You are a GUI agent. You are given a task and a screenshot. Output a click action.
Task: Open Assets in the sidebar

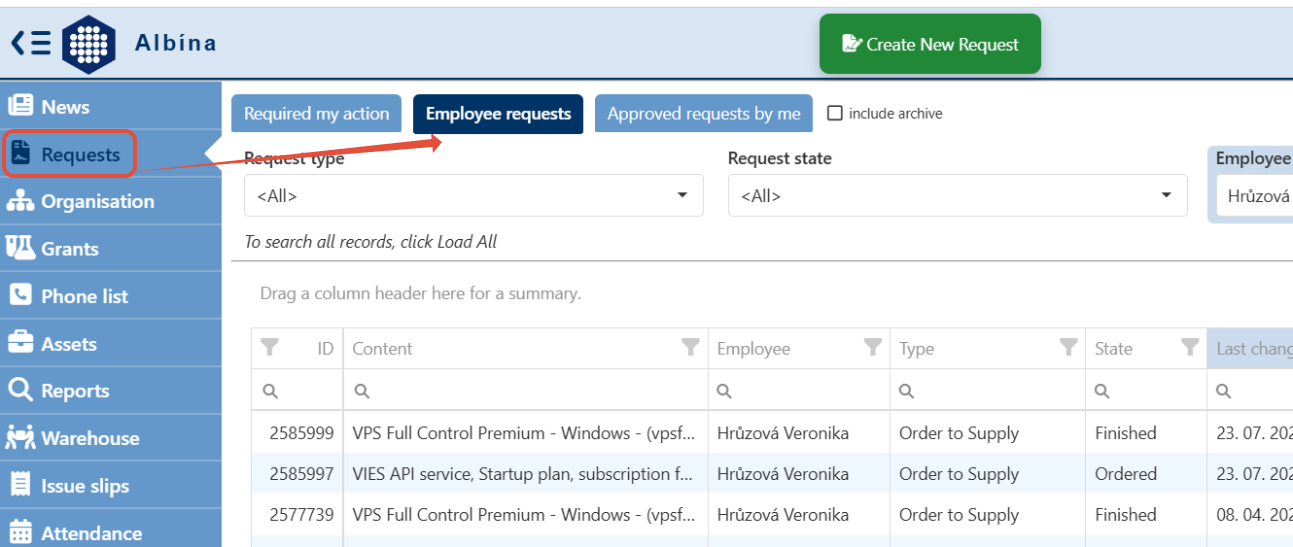110,343
